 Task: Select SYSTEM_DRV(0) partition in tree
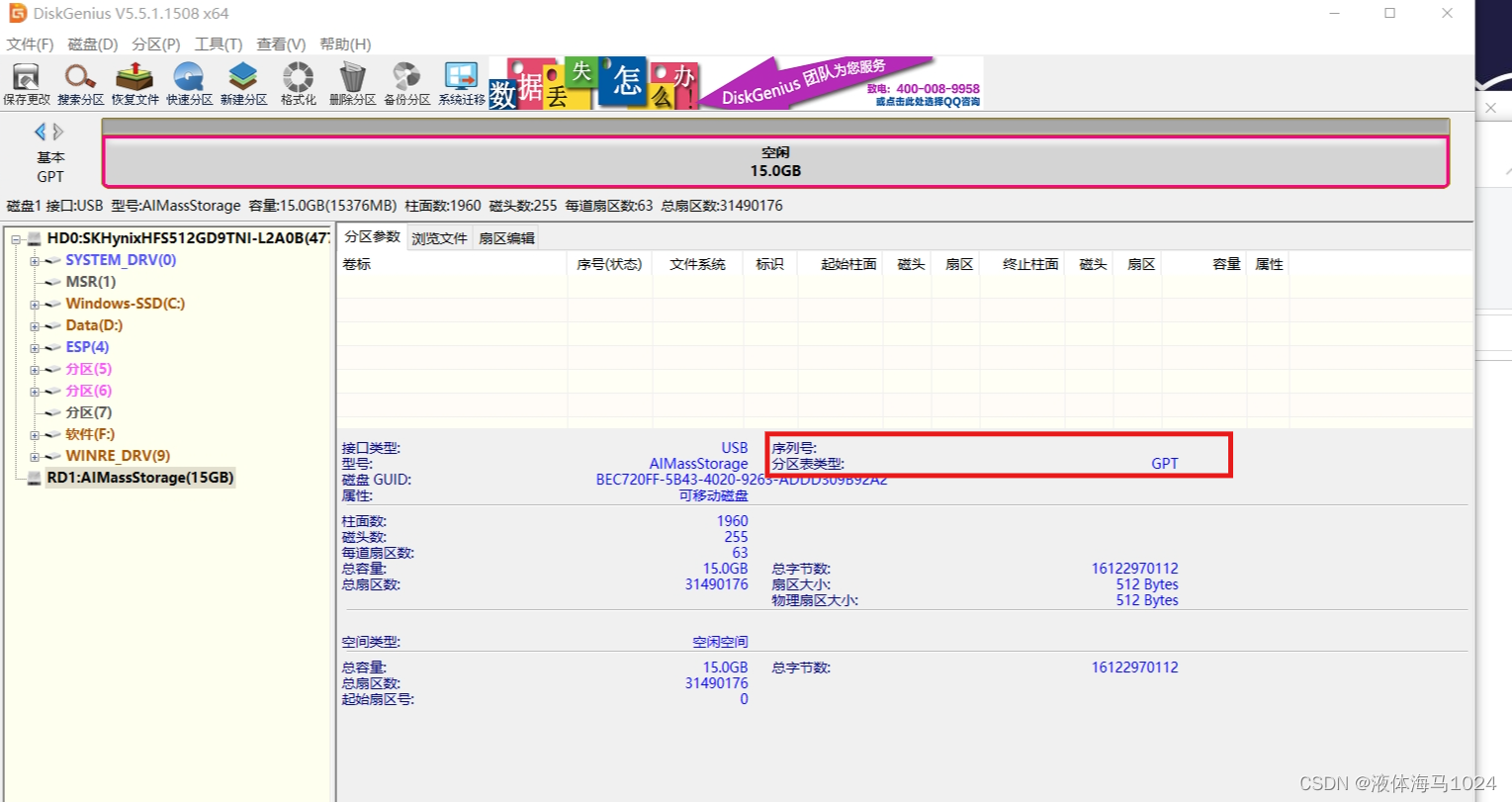121,260
